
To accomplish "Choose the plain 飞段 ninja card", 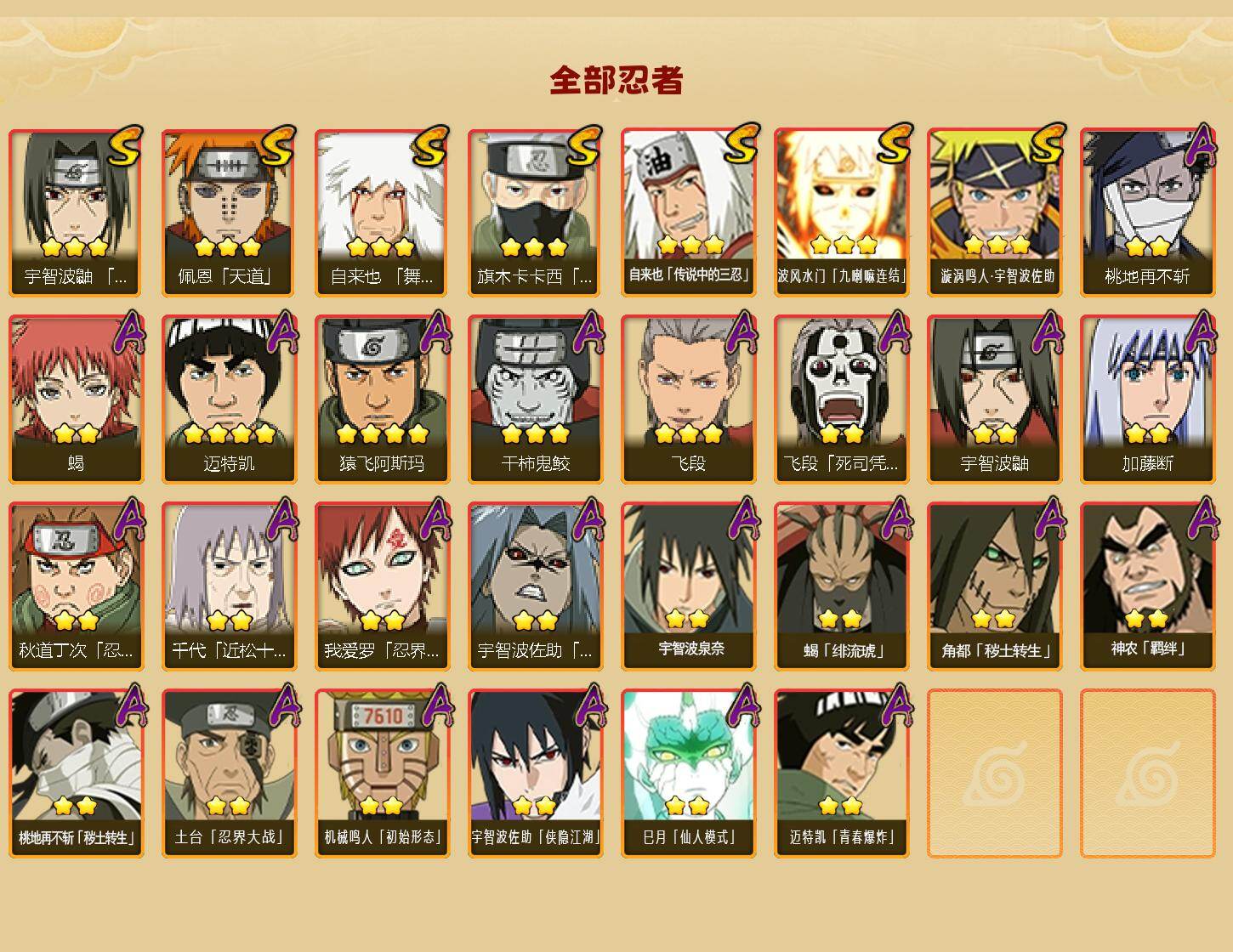I will [689, 399].
